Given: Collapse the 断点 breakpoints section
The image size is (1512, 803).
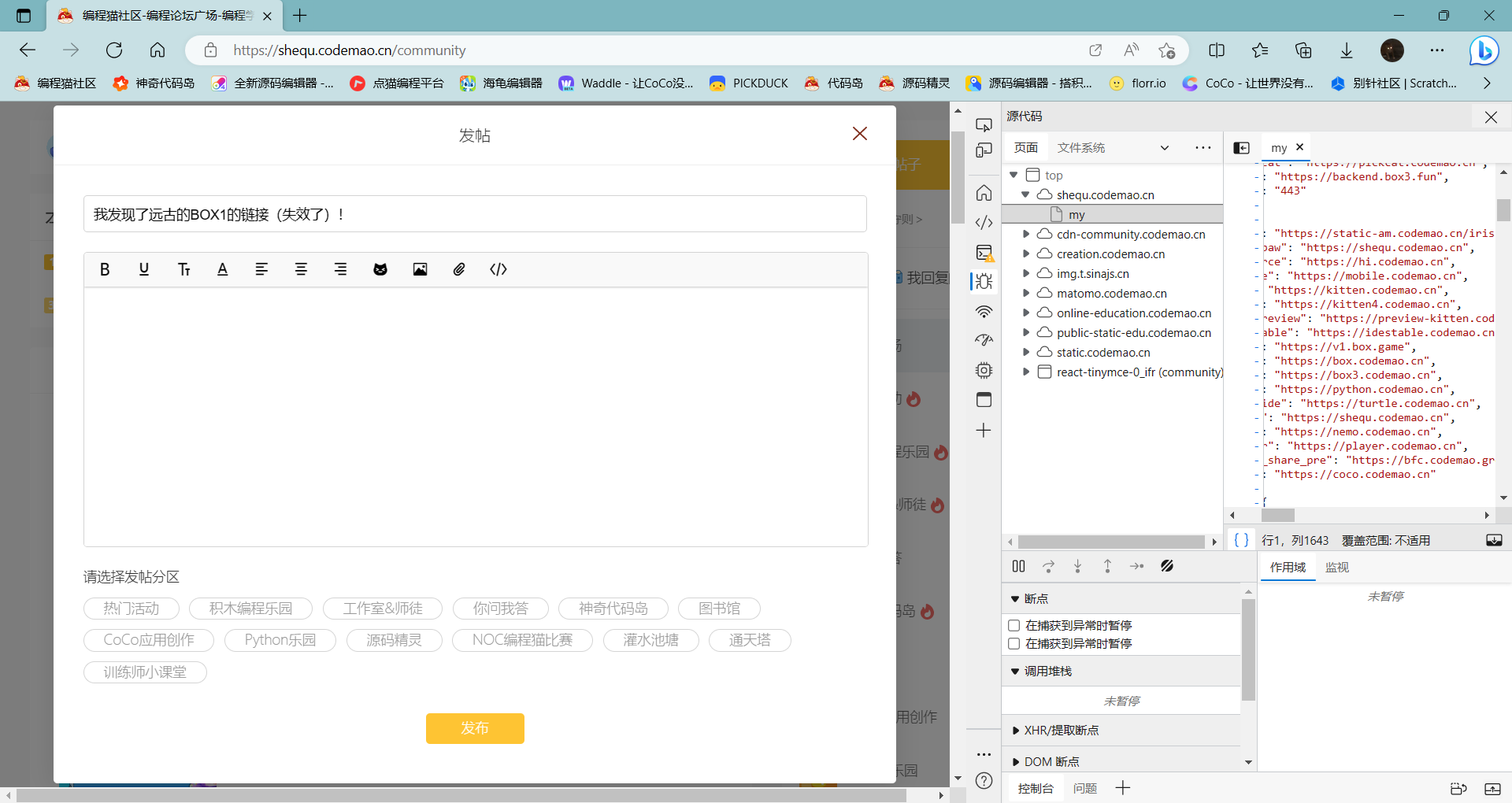Looking at the screenshot, I should point(1015,599).
